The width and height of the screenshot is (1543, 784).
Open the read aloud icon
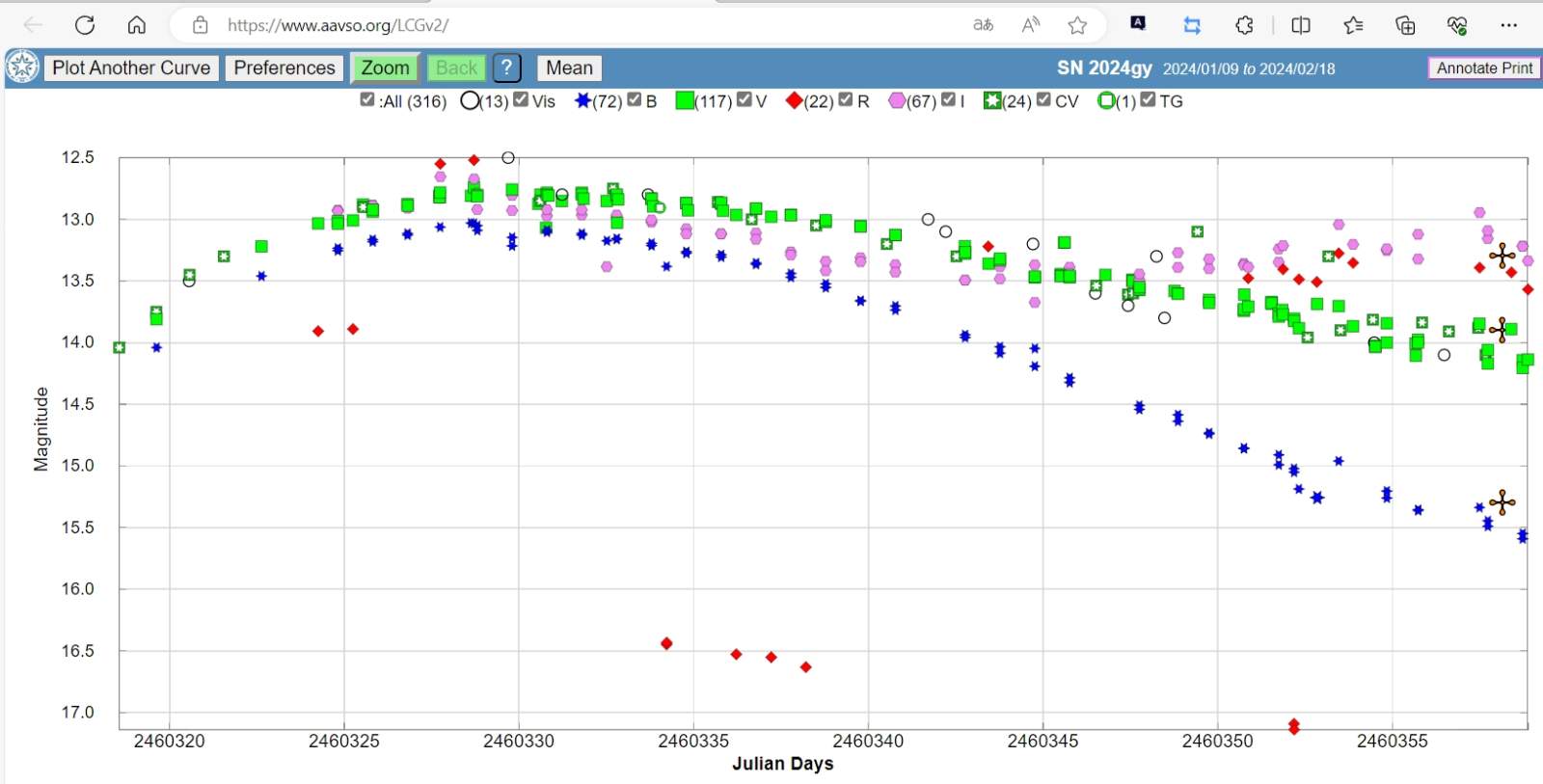click(1030, 25)
